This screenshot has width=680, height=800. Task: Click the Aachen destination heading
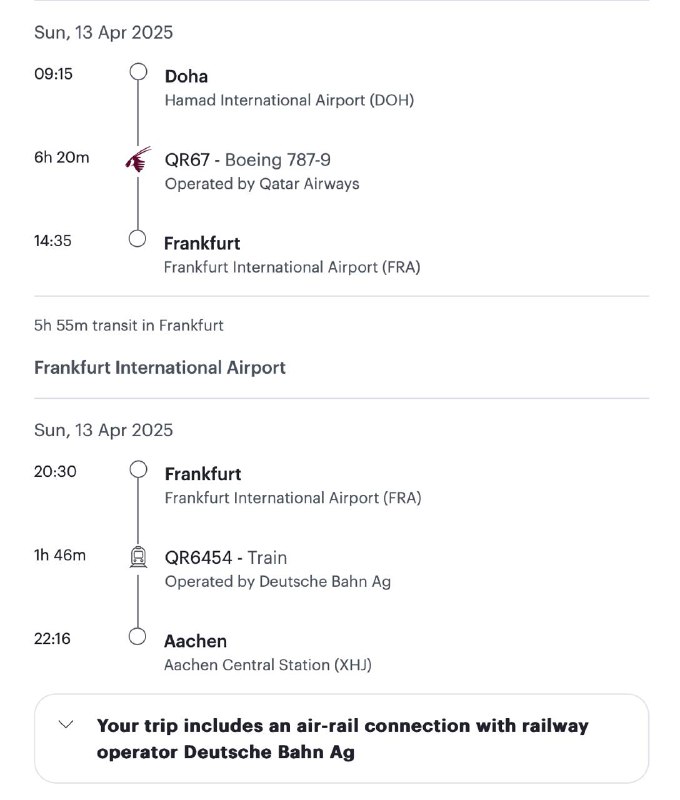pyautogui.click(x=195, y=641)
